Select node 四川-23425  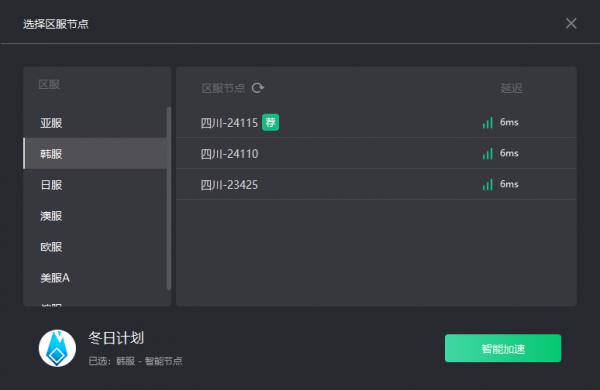[x=376, y=184]
